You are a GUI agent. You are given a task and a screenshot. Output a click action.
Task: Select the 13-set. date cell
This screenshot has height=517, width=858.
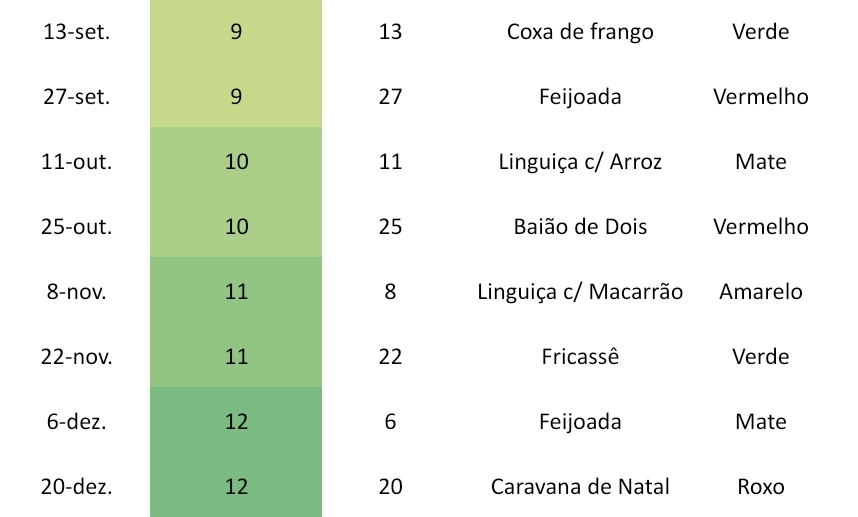(x=77, y=31)
